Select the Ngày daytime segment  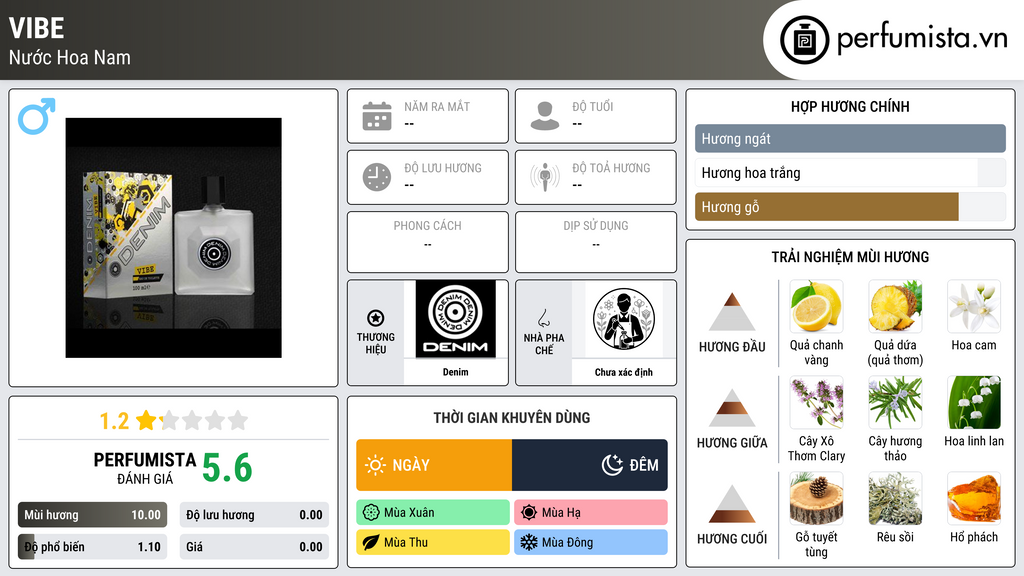434,465
